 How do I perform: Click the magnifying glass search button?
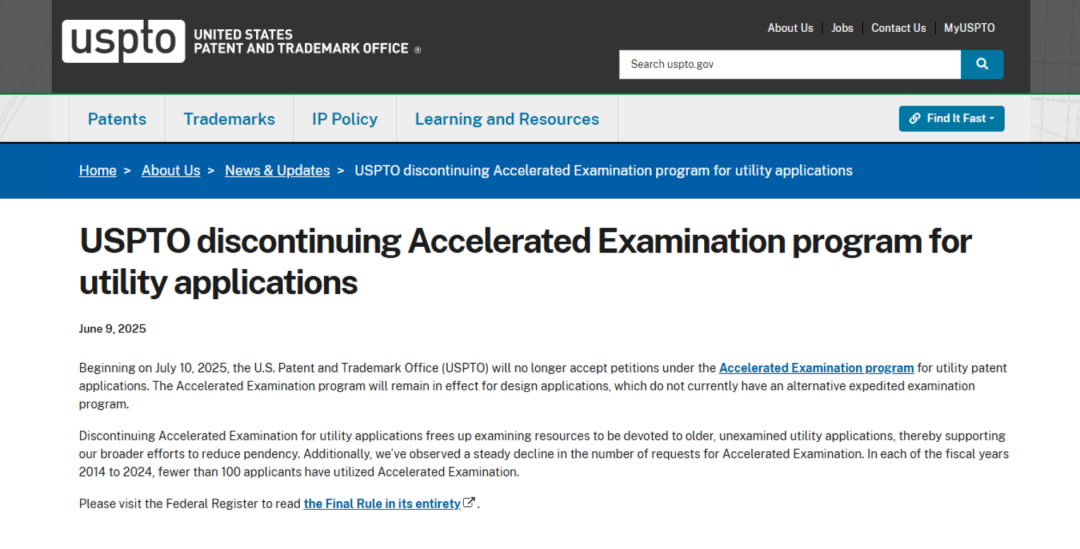tap(981, 64)
